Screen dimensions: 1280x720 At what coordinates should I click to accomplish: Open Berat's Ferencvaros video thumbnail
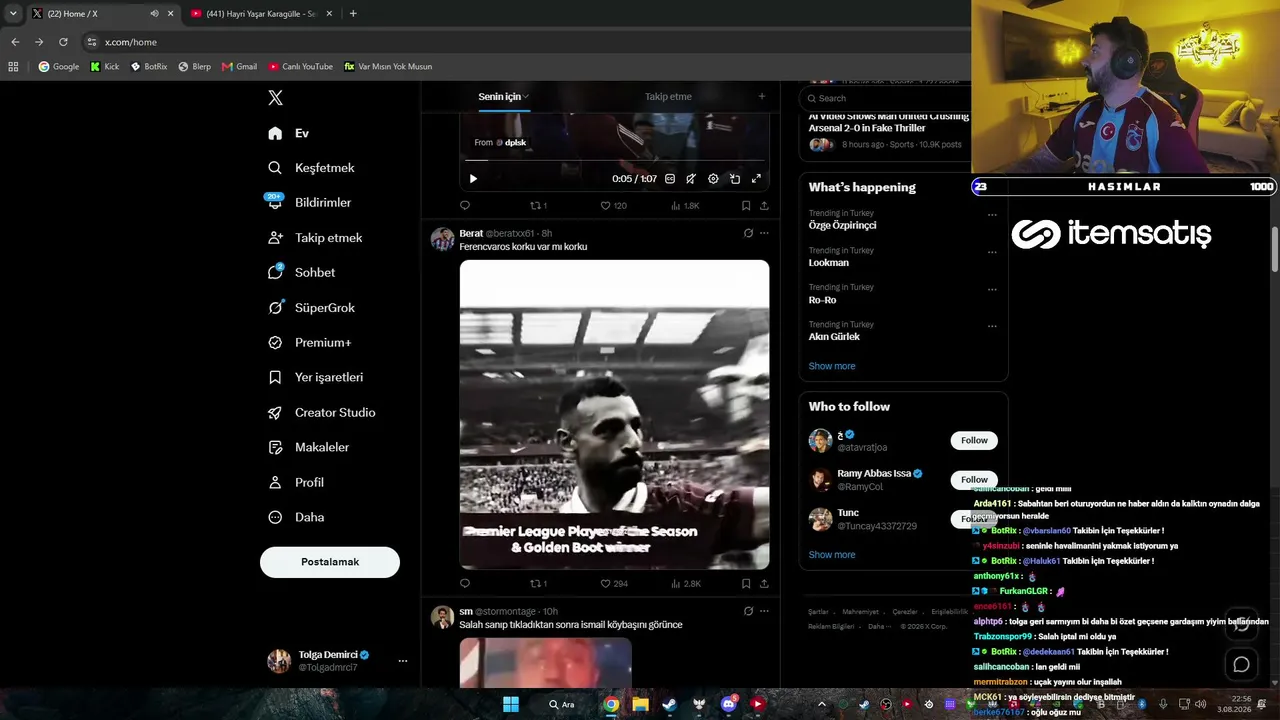[614, 415]
